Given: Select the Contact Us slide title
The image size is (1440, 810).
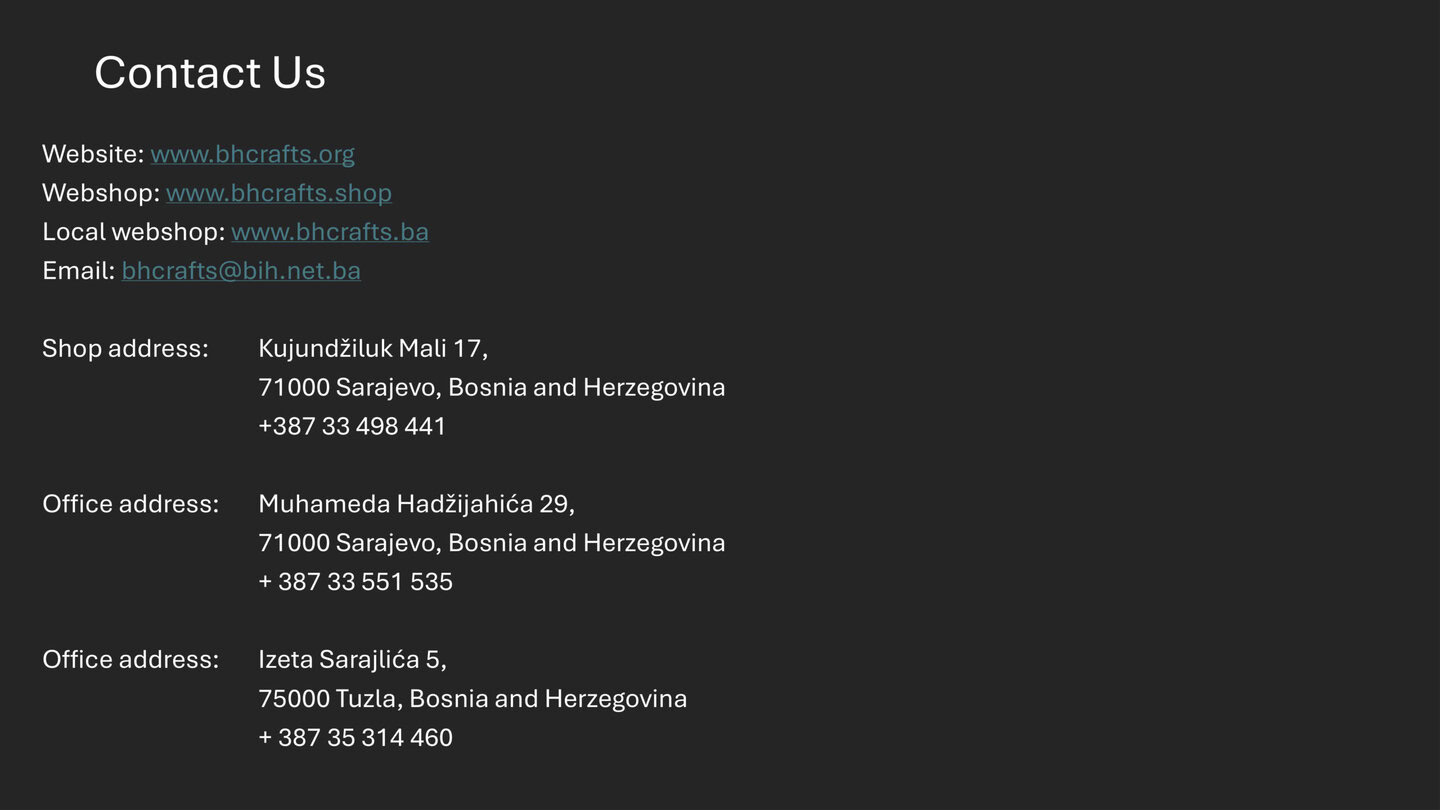Looking at the screenshot, I should (210, 73).
